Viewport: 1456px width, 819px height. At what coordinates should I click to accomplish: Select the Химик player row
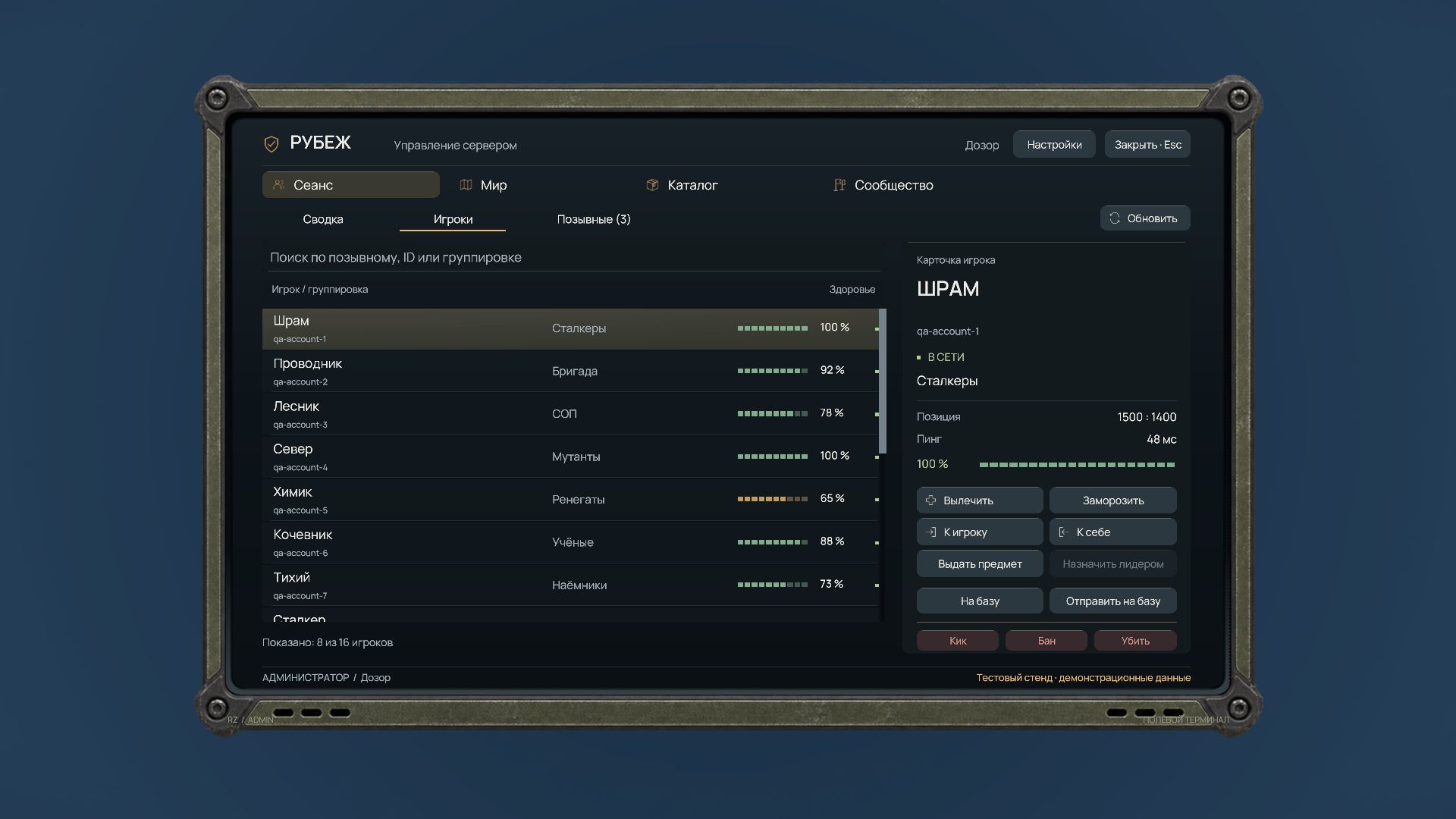(x=570, y=499)
